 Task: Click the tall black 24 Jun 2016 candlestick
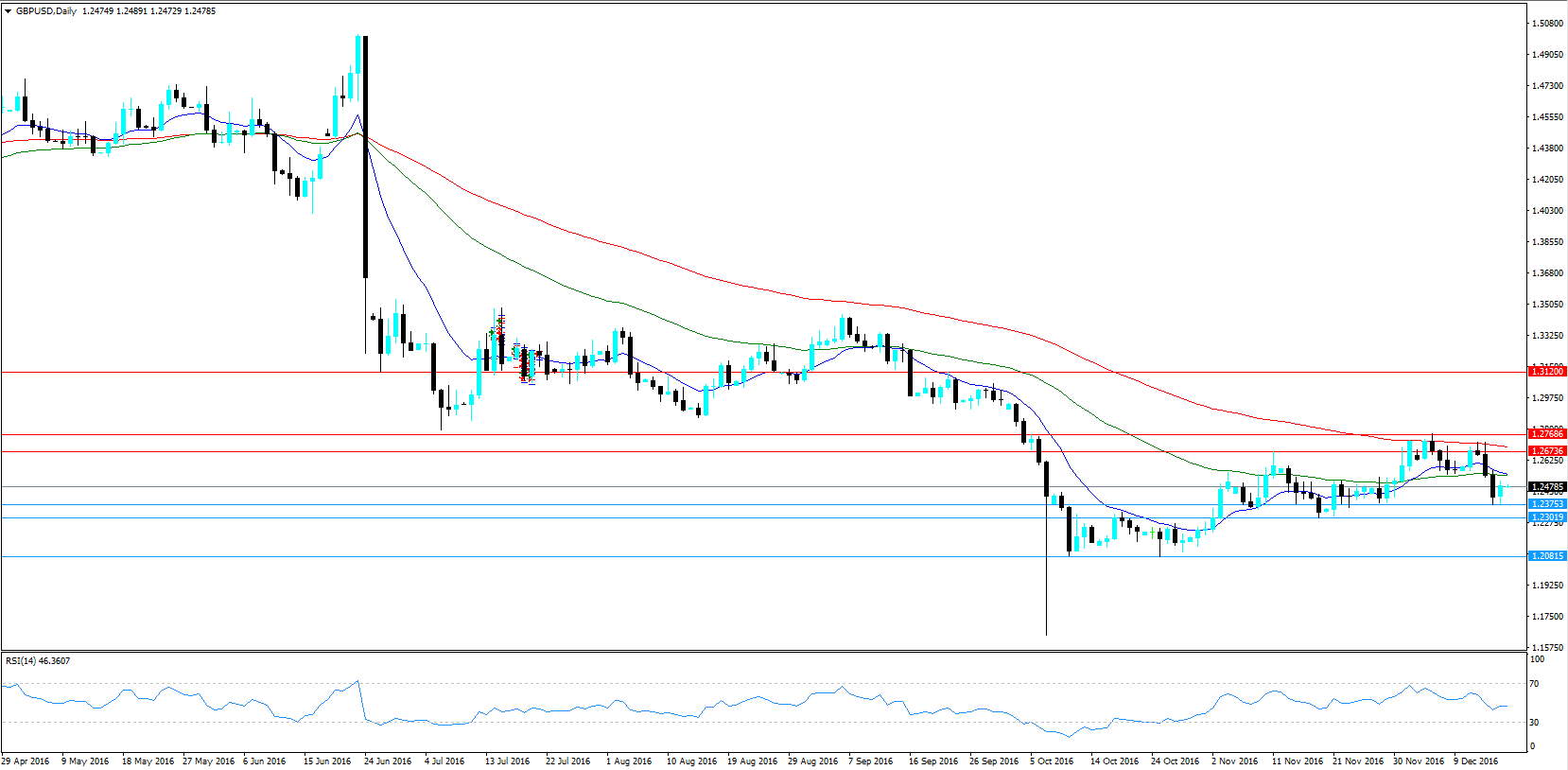365,157
